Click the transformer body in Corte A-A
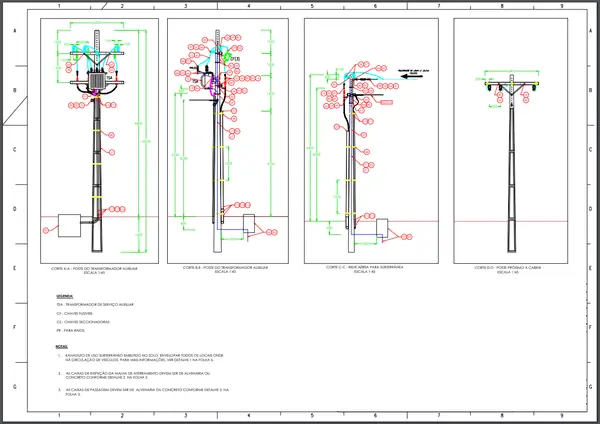 pyautogui.click(x=97, y=82)
